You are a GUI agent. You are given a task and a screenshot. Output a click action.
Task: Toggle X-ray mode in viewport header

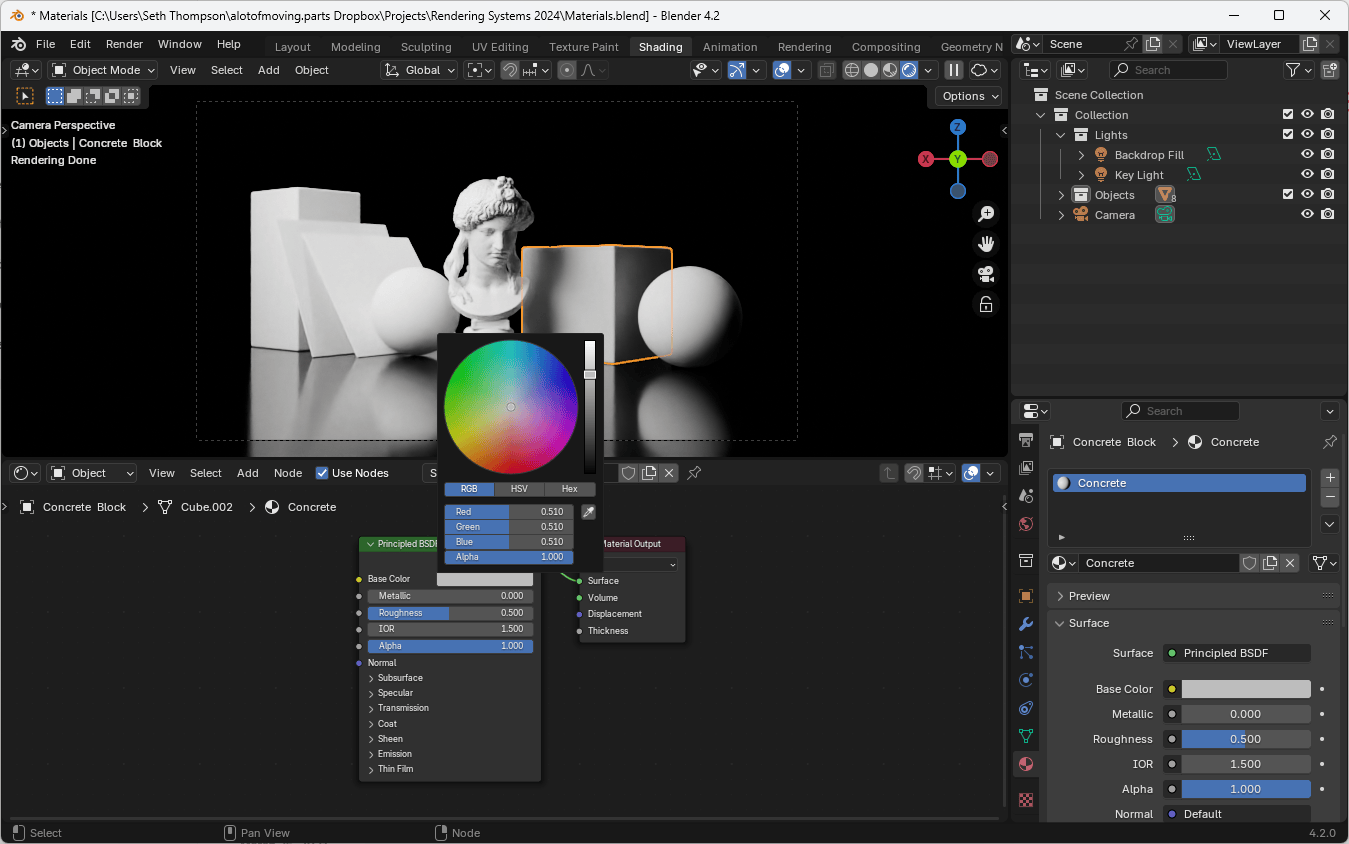tap(827, 70)
